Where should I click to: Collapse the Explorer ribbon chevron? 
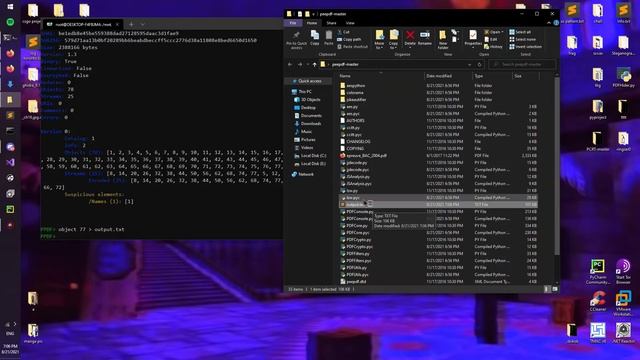(x=549, y=23)
